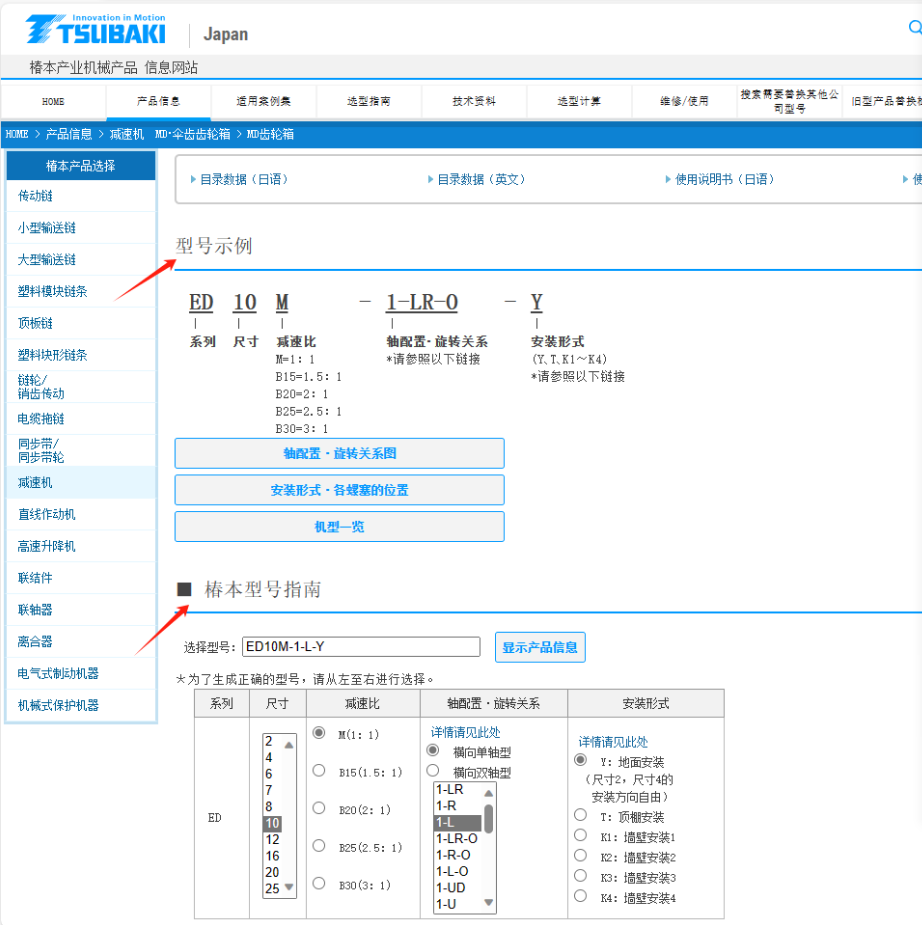
Task: Click 减速机 in the sidebar
Action: pyautogui.click(x=35, y=482)
